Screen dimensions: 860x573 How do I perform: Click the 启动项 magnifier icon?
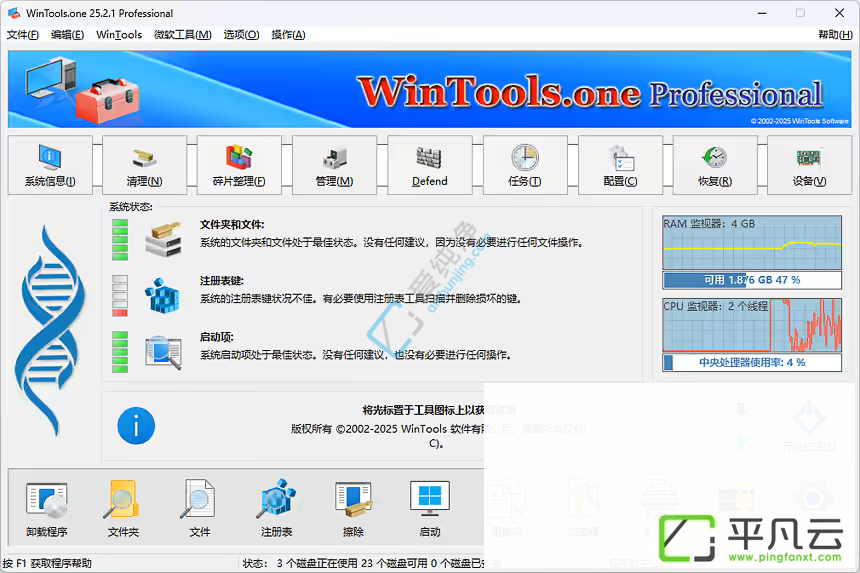click(163, 353)
